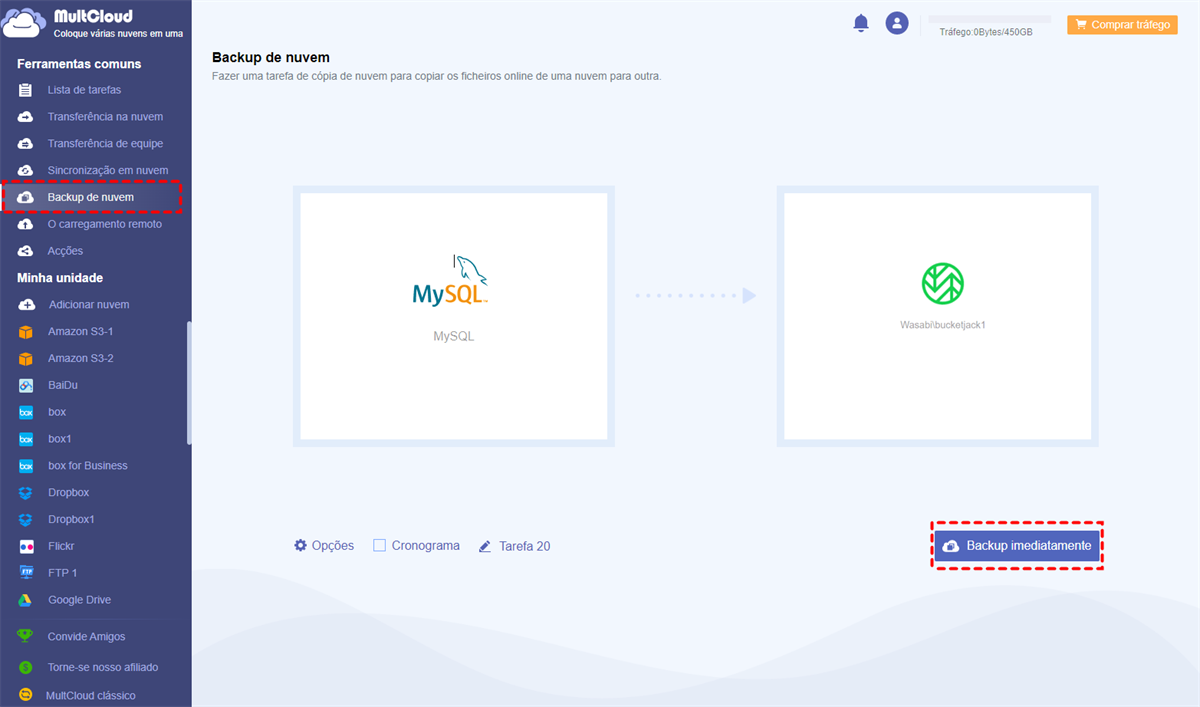1200x707 pixels.
Task: Click Acções cloud icon
Action: click(26, 251)
